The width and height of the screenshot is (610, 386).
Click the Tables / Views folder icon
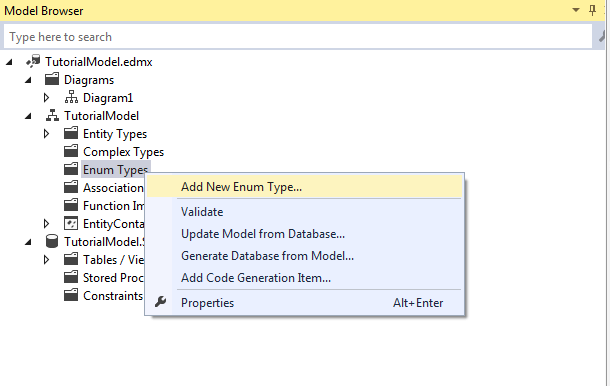tap(71, 259)
